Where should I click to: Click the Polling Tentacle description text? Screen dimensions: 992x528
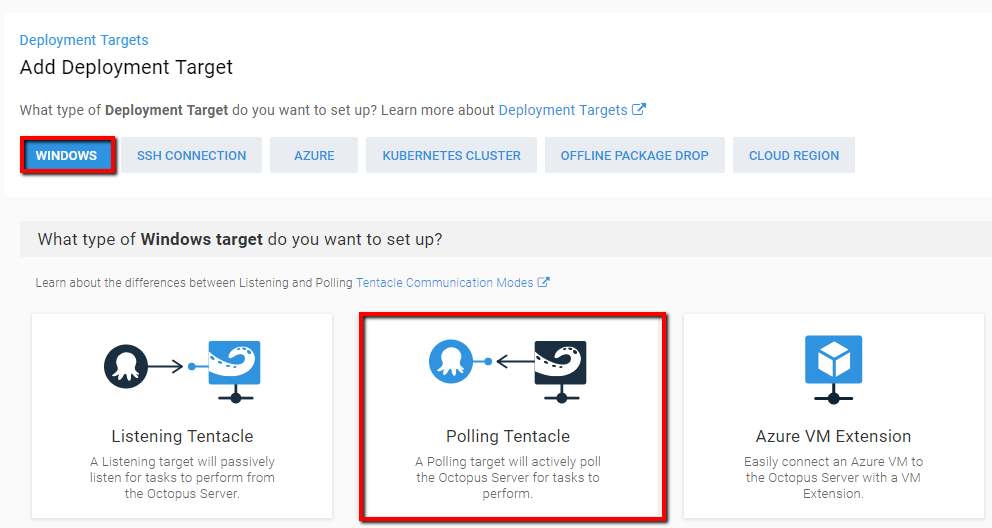click(x=508, y=477)
